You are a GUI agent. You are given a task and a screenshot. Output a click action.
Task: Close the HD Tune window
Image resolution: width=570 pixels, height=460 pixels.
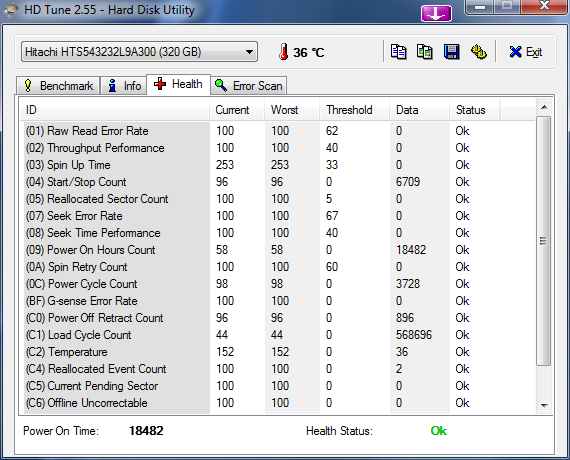[544, 7]
